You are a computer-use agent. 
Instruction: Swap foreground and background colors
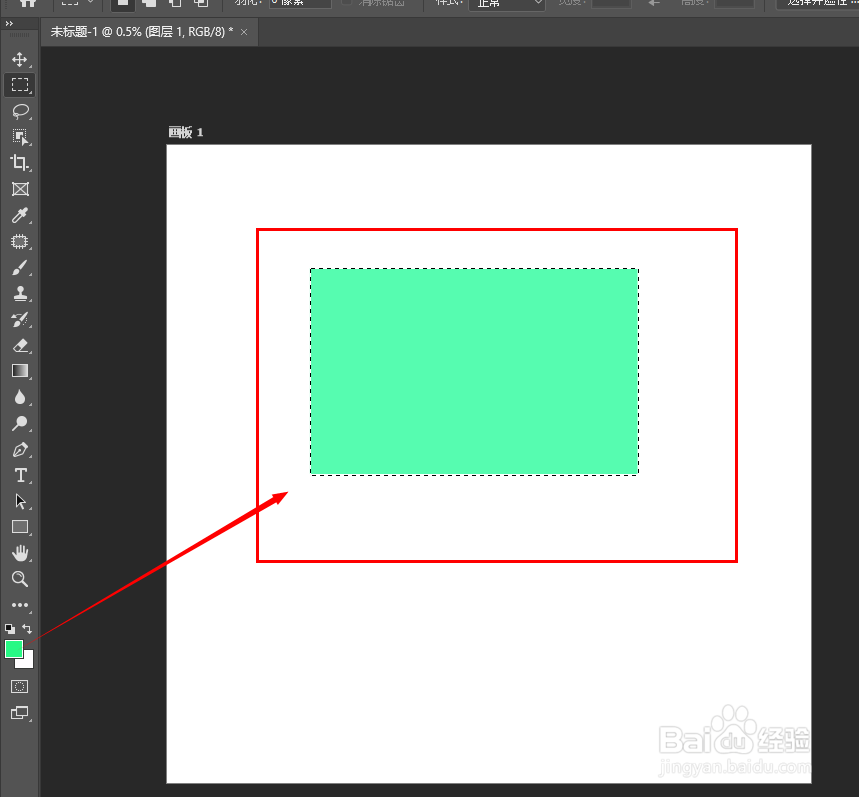(x=27, y=628)
